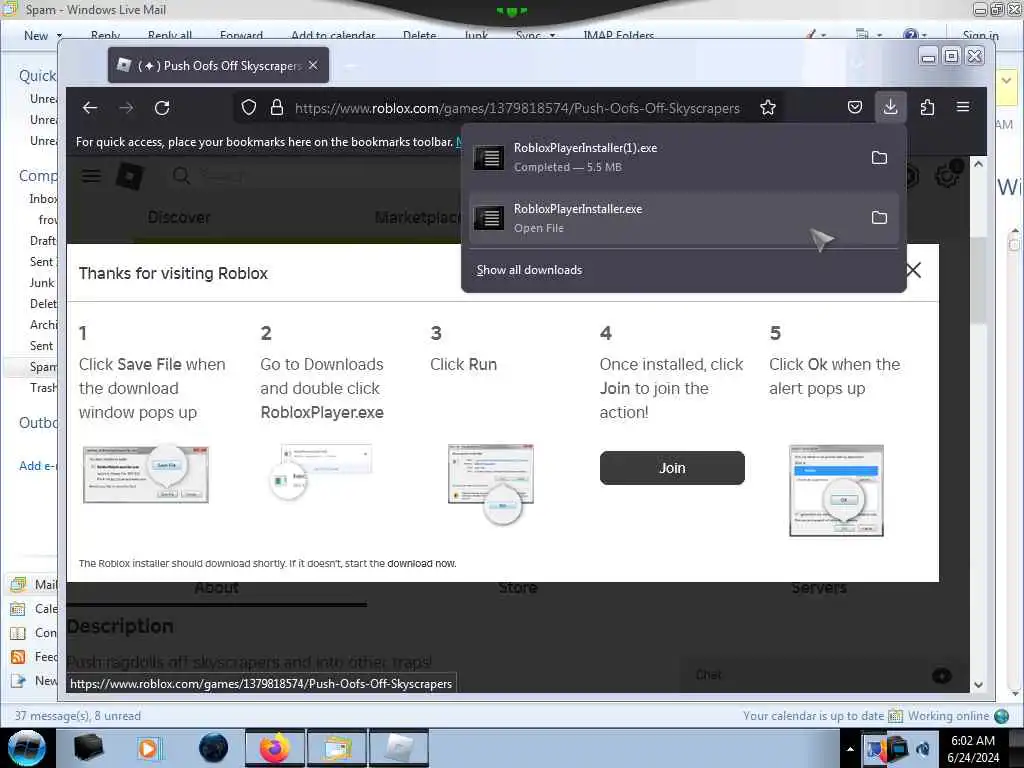
Task: Open the Windows Start menu
Action: [27, 748]
